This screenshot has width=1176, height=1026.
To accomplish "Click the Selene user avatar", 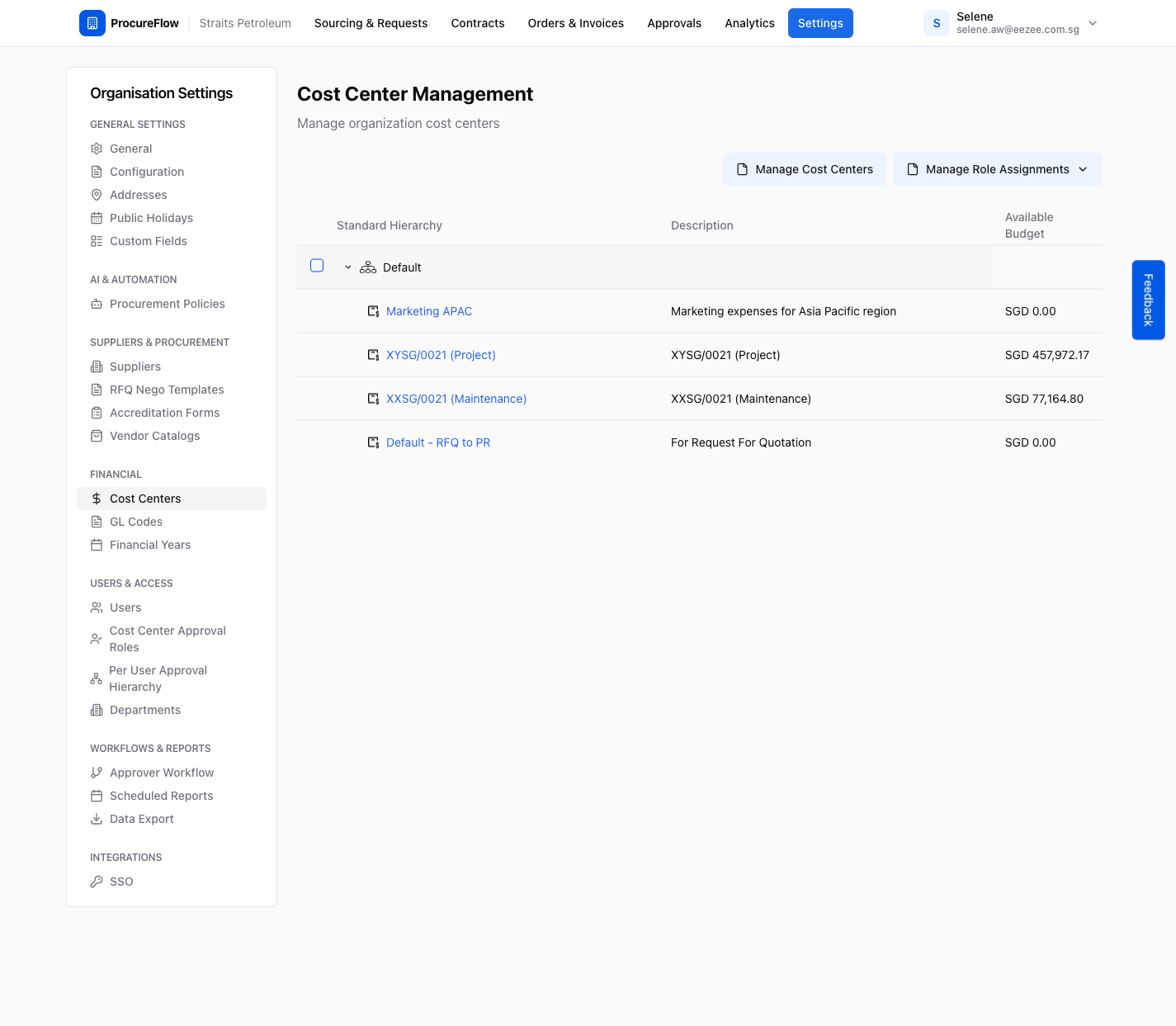I will [x=937, y=23].
